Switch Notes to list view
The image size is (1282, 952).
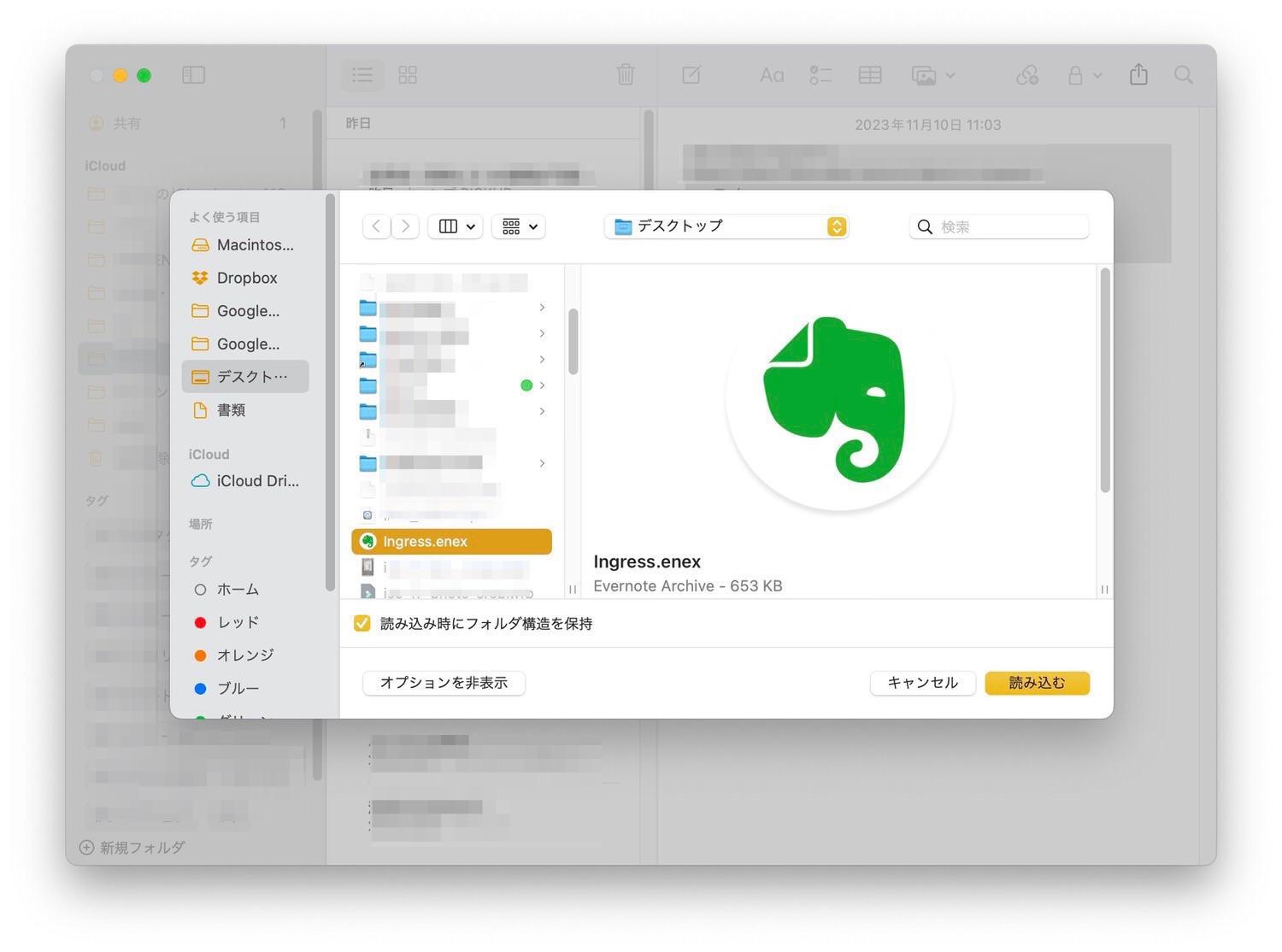tap(362, 75)
